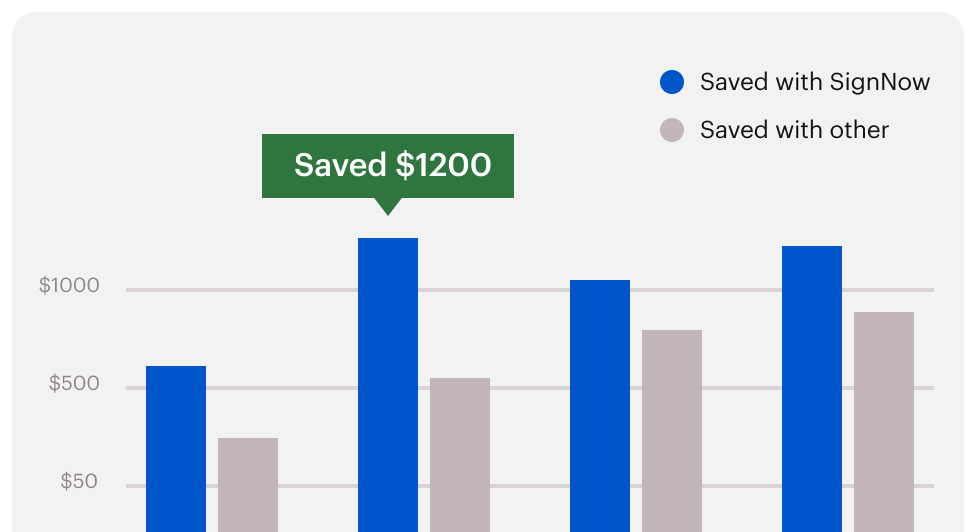The width and height of the screenshot is (976, 532).
Task: Click the second group's gray bar
Action: pos(460,454)
